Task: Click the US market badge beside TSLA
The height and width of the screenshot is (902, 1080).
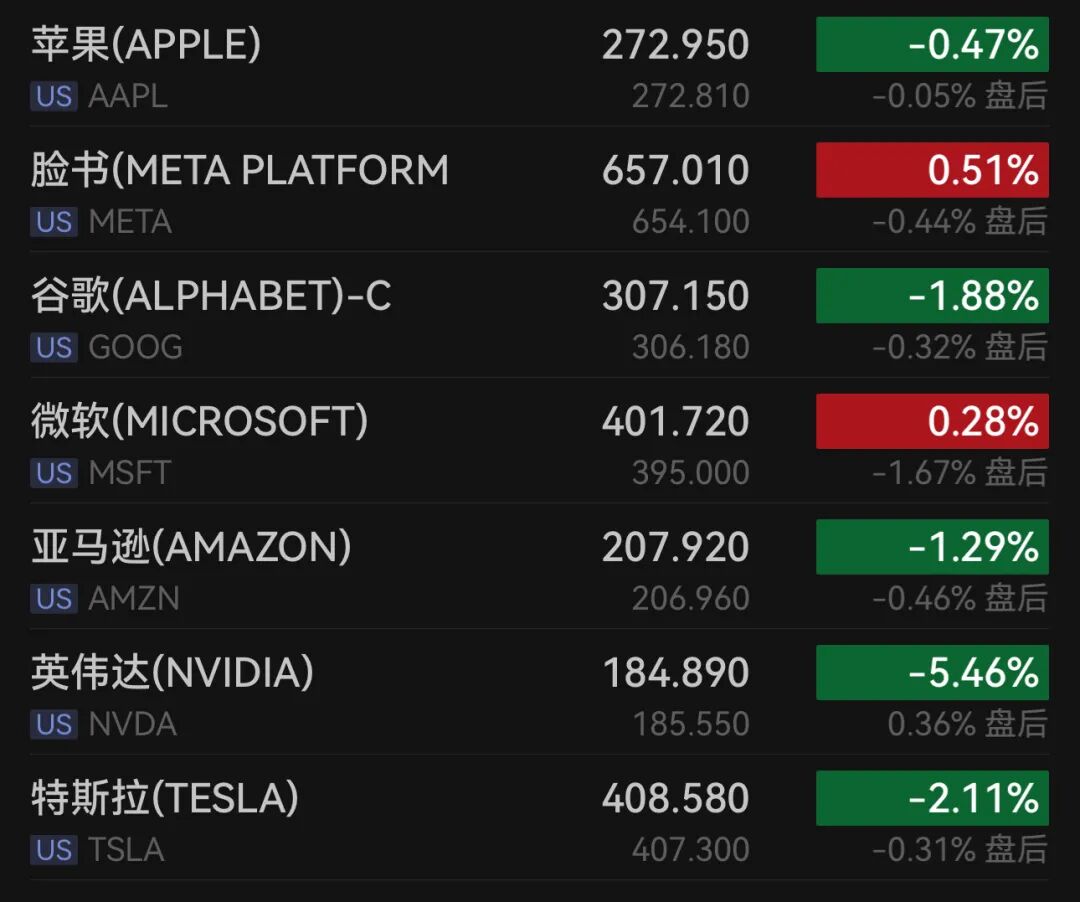Action: (x=53, y=849)
